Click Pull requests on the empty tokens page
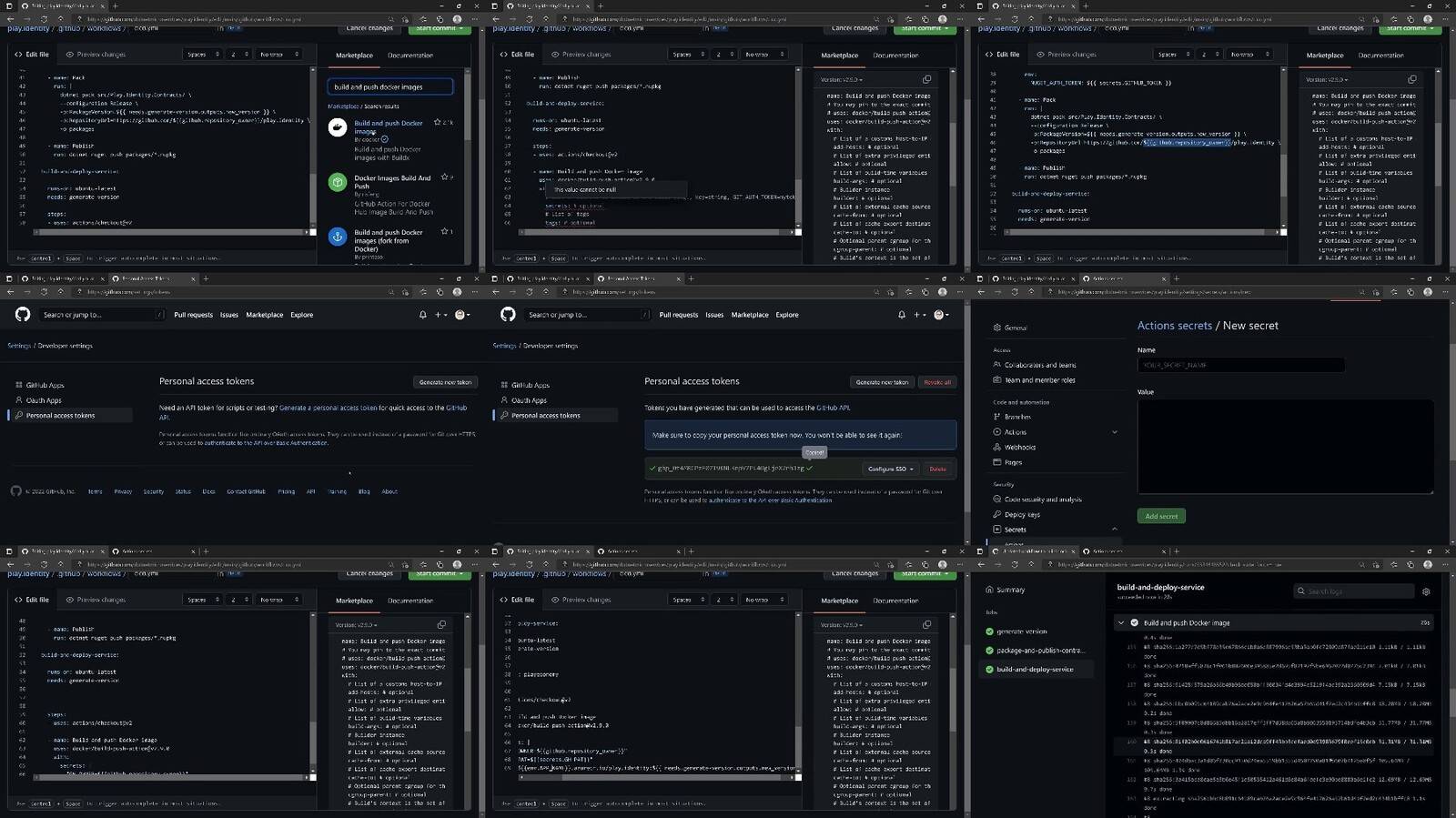1456x818 pixels. click(x=193, y=315)
